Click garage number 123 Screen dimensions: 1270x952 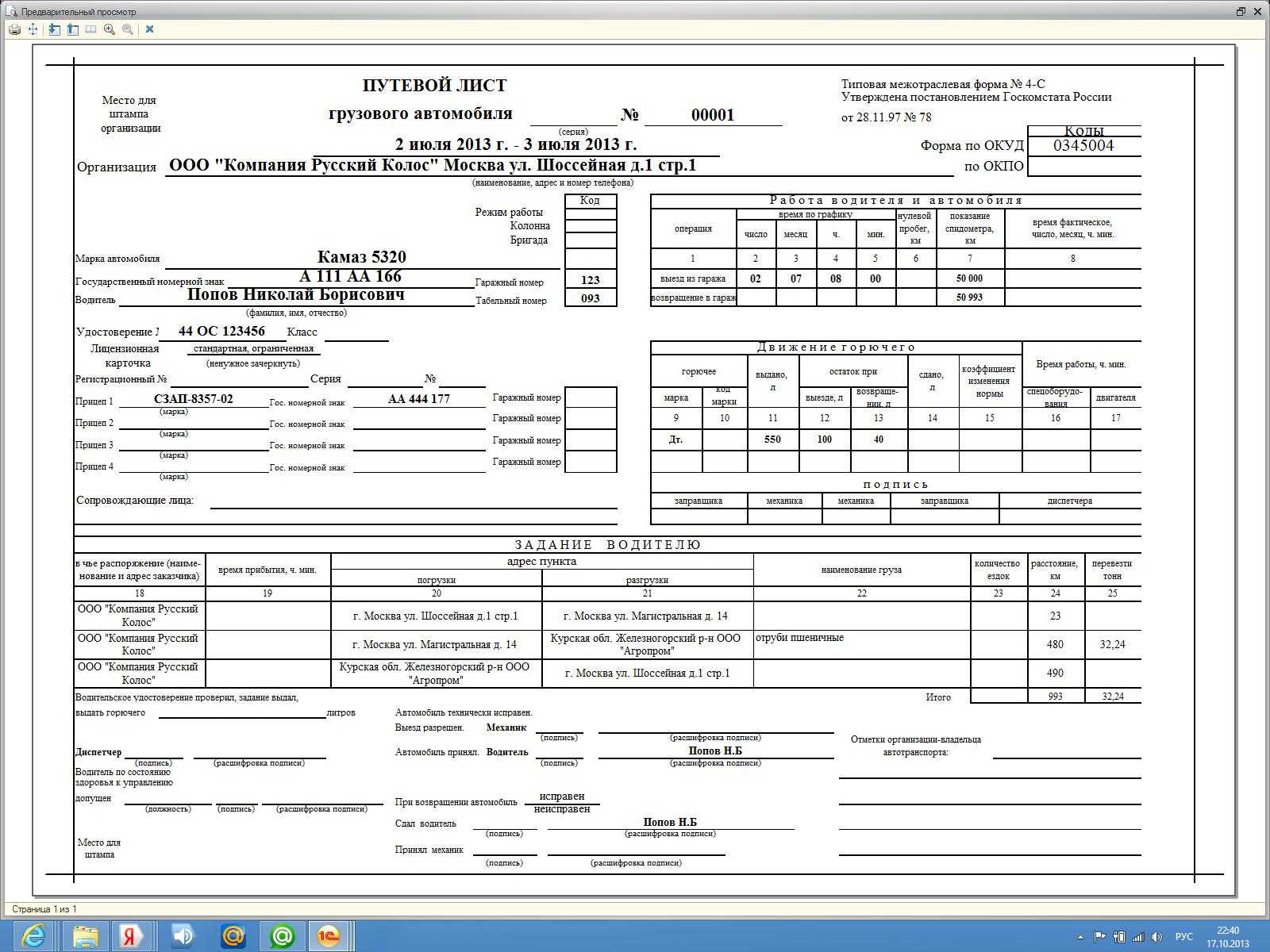(591, 280)
